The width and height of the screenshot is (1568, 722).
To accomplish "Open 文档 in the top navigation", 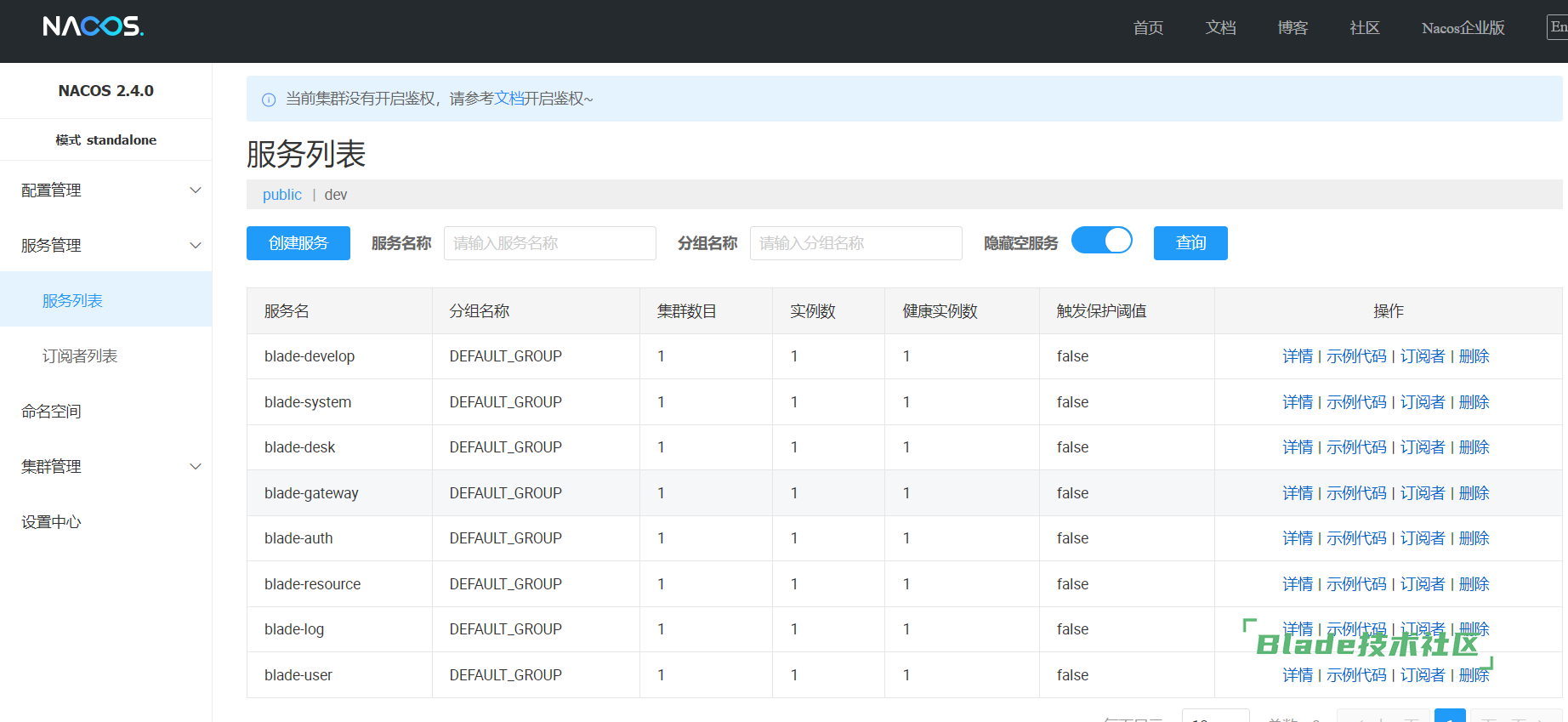I will tap(1220, 28).
